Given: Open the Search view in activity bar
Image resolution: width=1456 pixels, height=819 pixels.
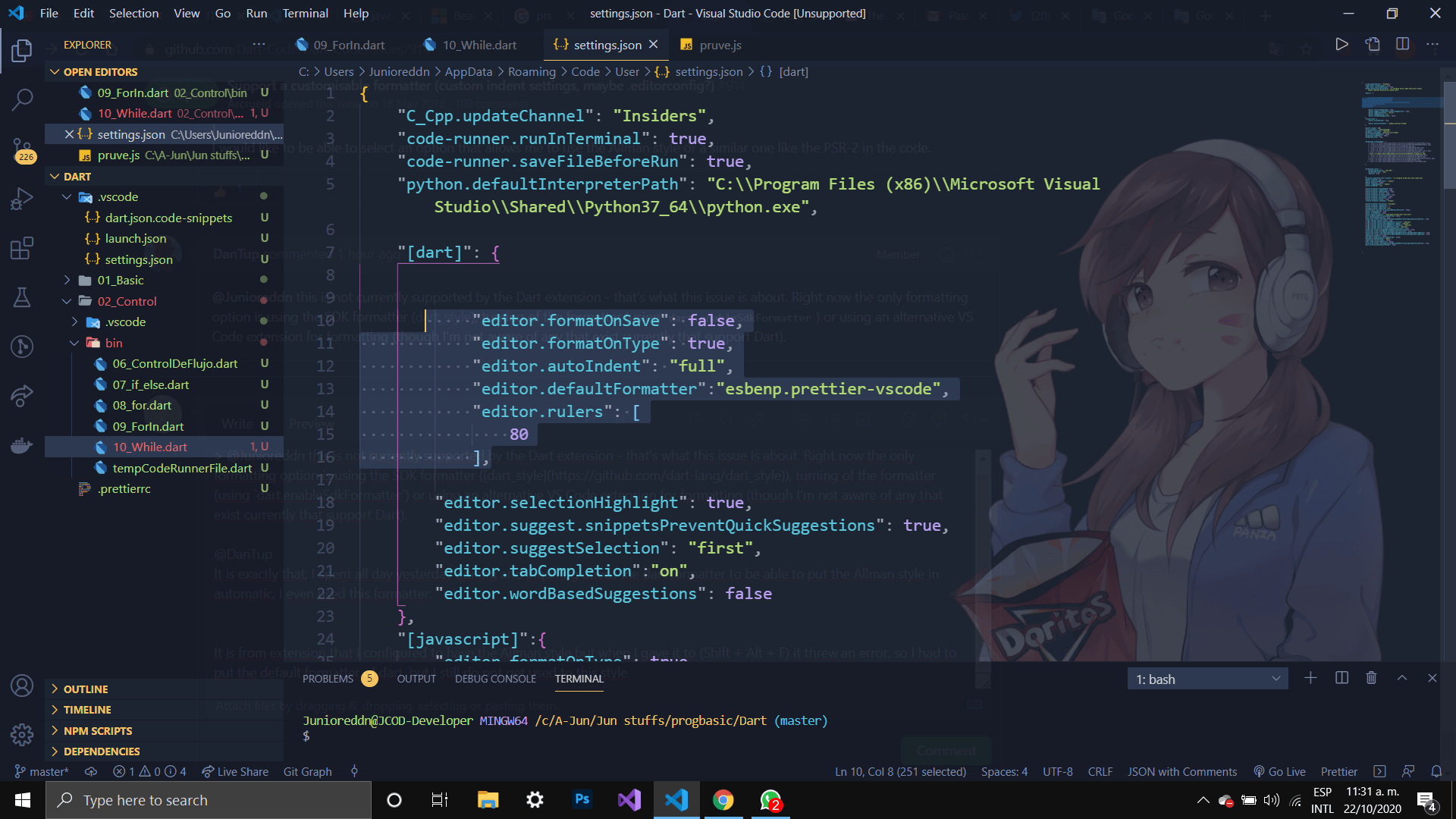Looking at the screenshot, I should coord(22,99).
